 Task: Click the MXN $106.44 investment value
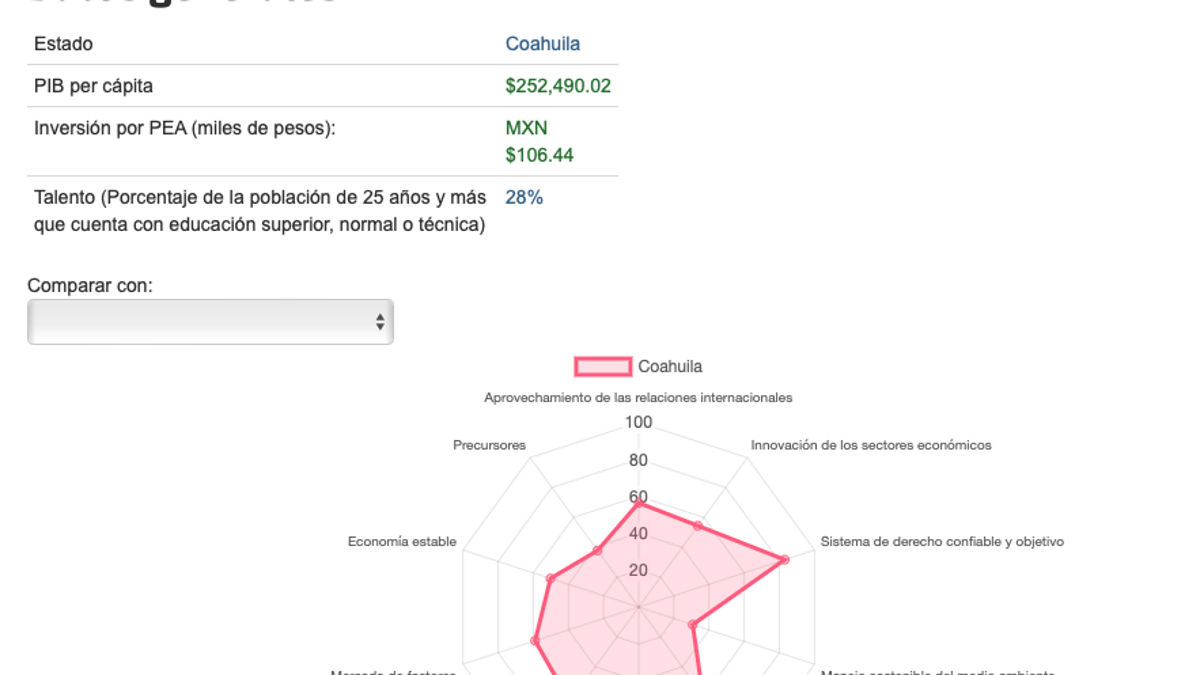(x=540, y=142)
